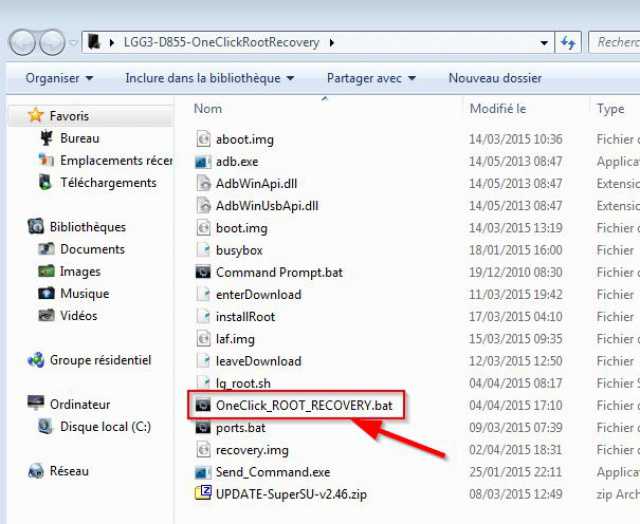Screen dimensions: 640x524
Task: Open the Organiser dropdown menu
Action: [x=59, y=78]
